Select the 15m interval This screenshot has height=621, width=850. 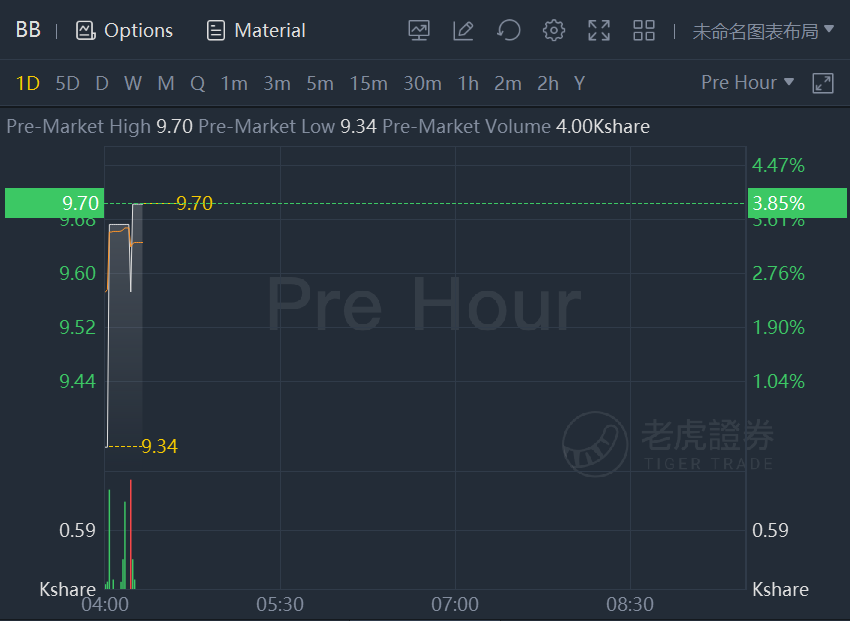click(369, 83)
